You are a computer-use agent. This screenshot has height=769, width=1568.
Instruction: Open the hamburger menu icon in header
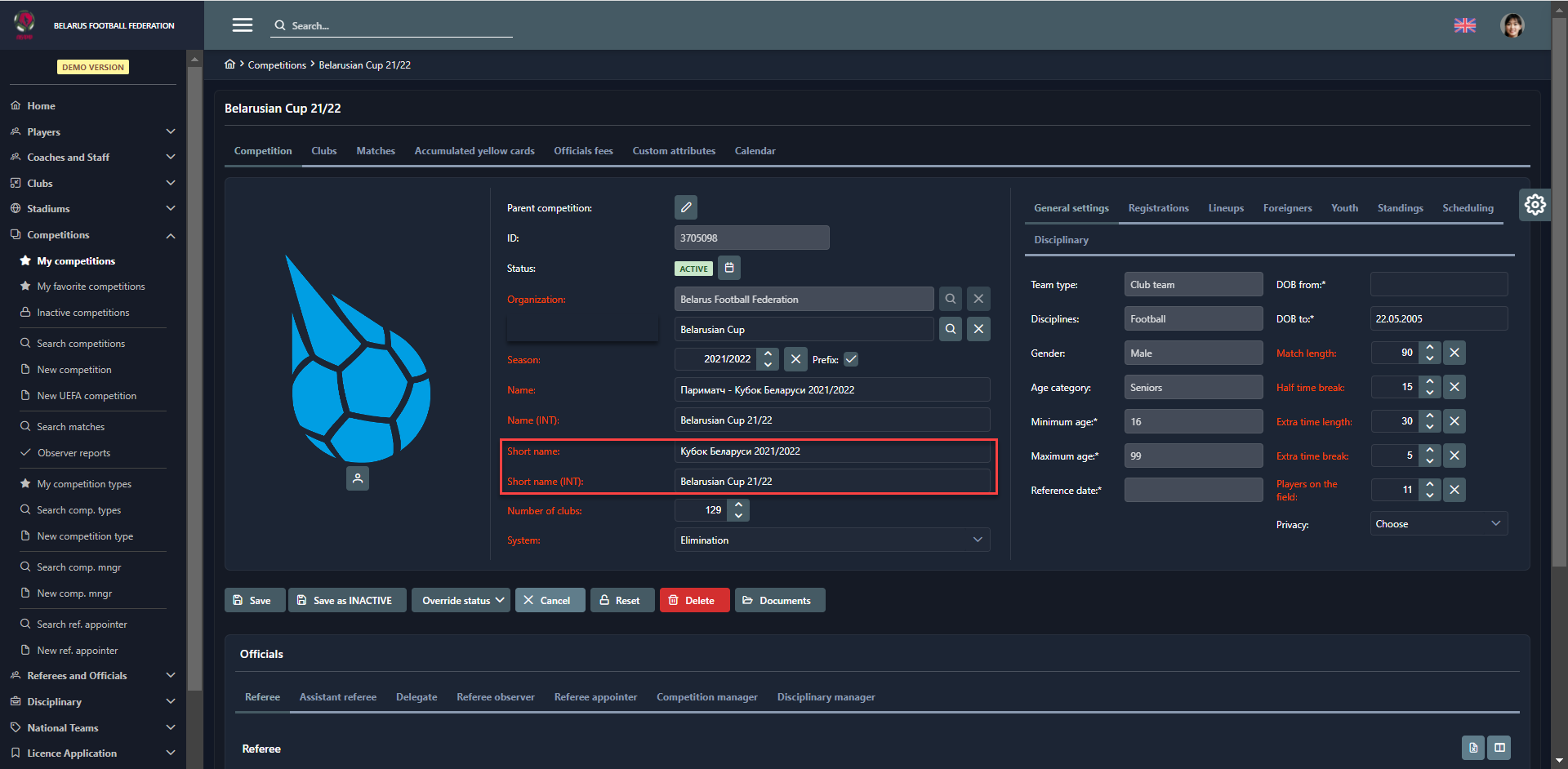click(243, 25)
